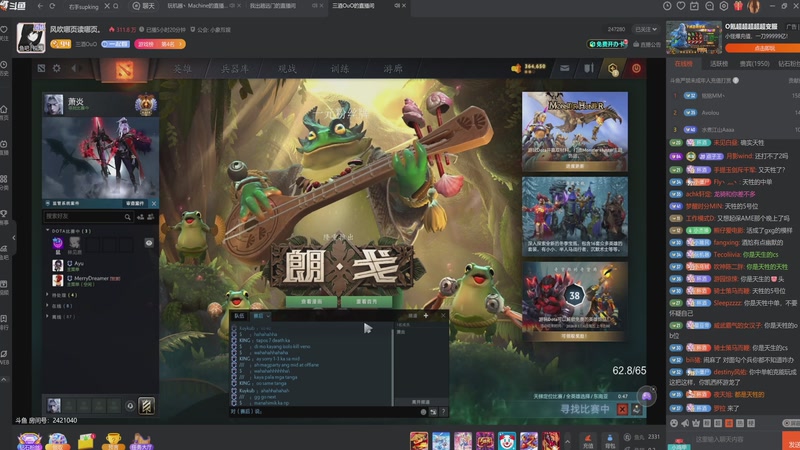Open the chat channel tab dropdown arrow

(268, 316)
